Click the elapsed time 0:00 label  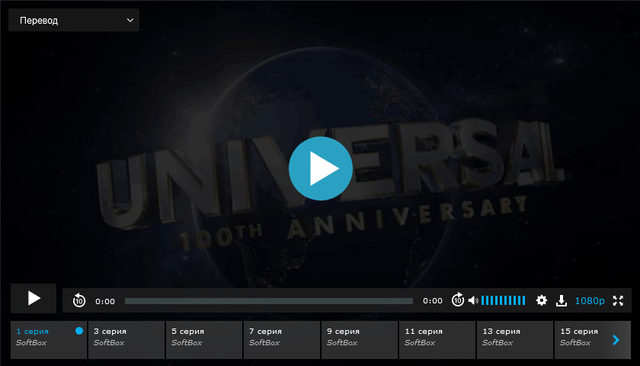tap(105, 301)
